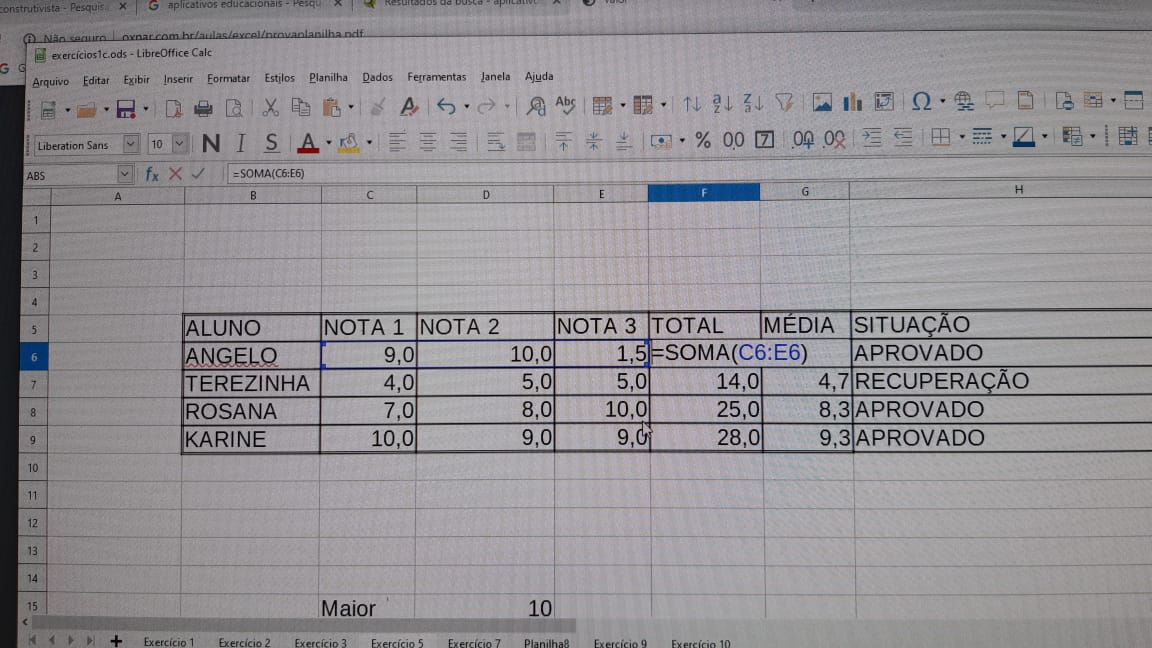Screen dimensions: 1152x648
Task: Apply Percent number format icon
Action: 702,140
